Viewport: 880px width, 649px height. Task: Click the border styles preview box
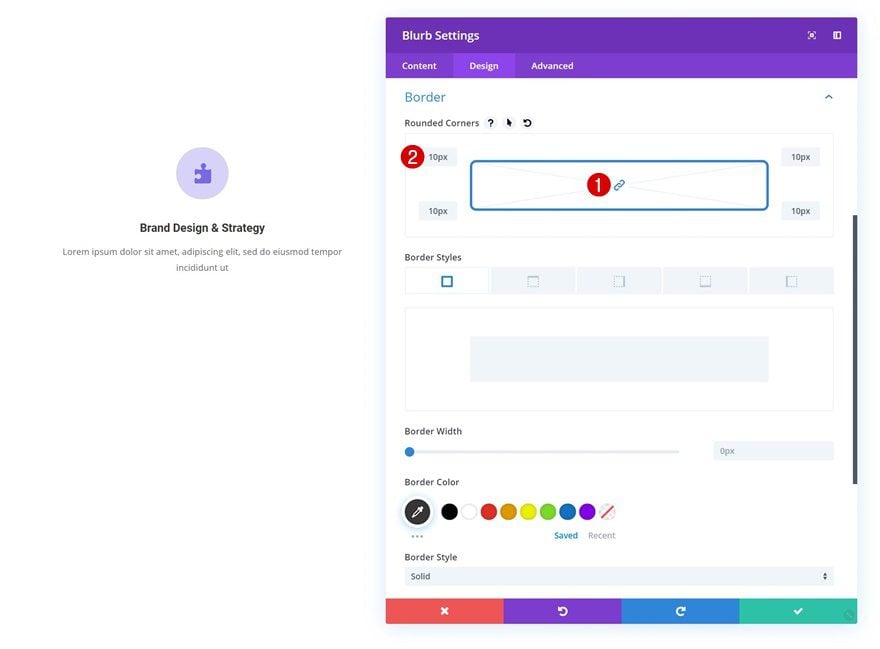click(x=619, y=359)
